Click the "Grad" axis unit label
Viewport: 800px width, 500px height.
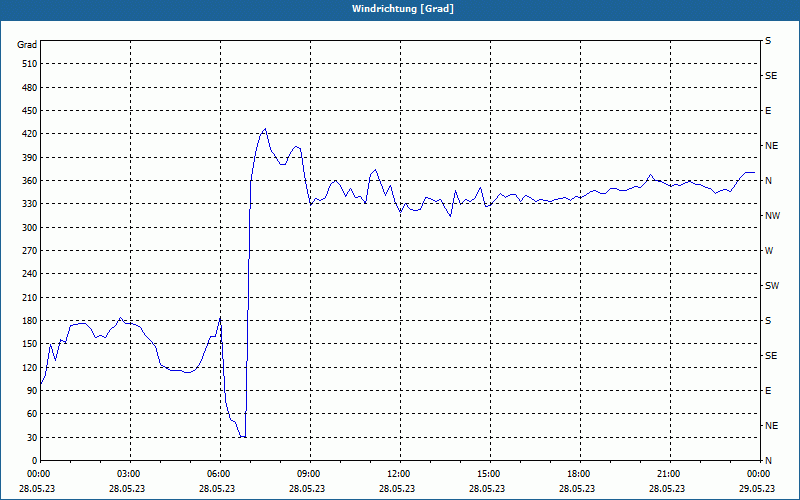tap(27, 45)
